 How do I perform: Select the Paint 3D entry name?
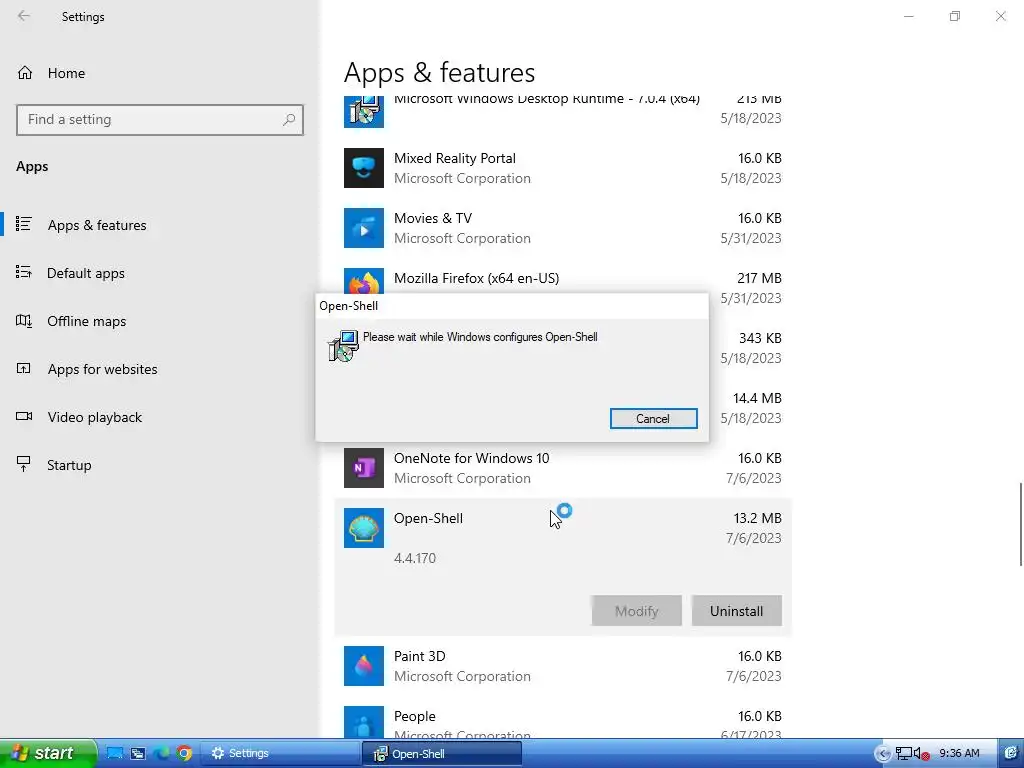(x=419, y=656)
